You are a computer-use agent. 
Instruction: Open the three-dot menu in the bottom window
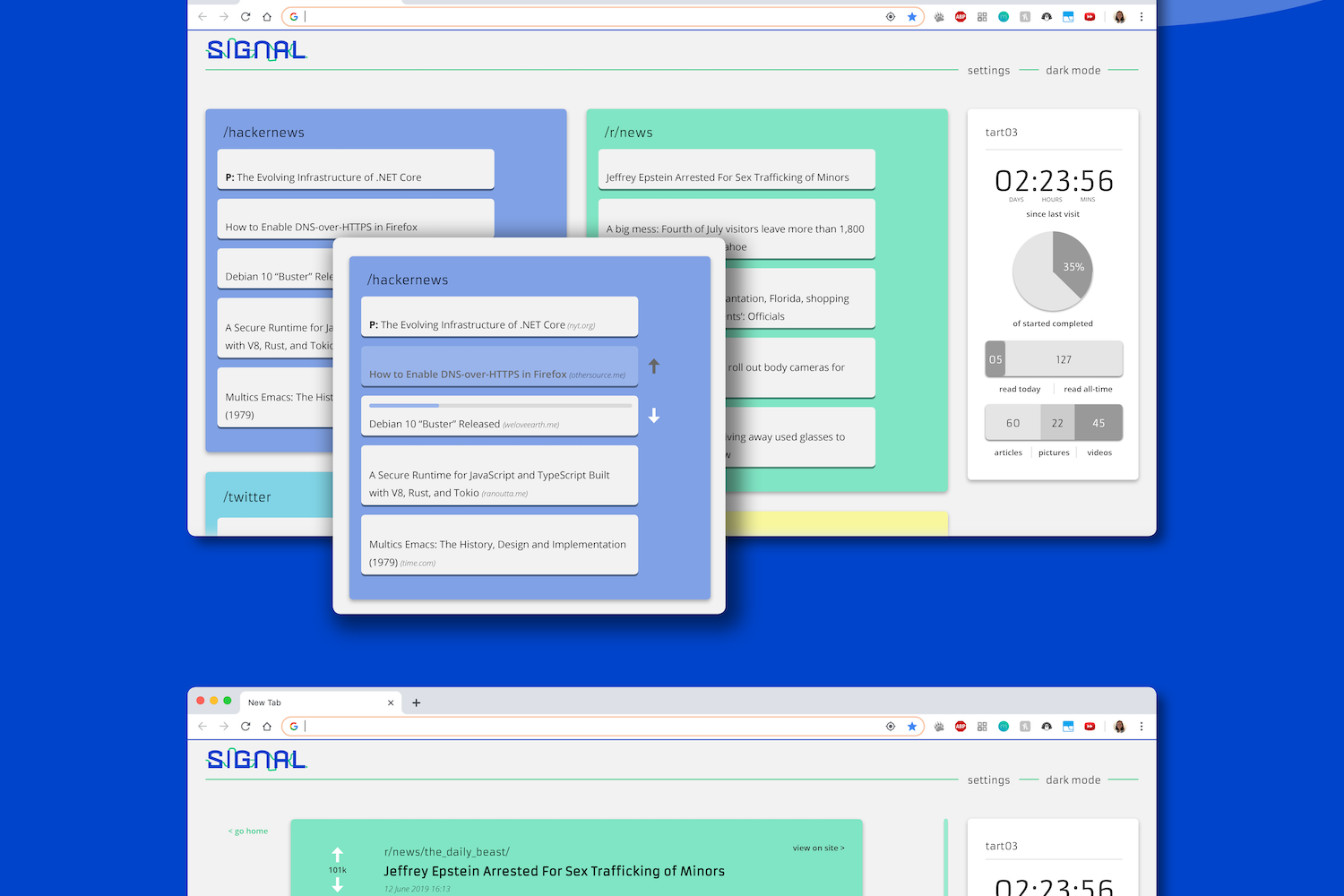tap(1142, 727)
